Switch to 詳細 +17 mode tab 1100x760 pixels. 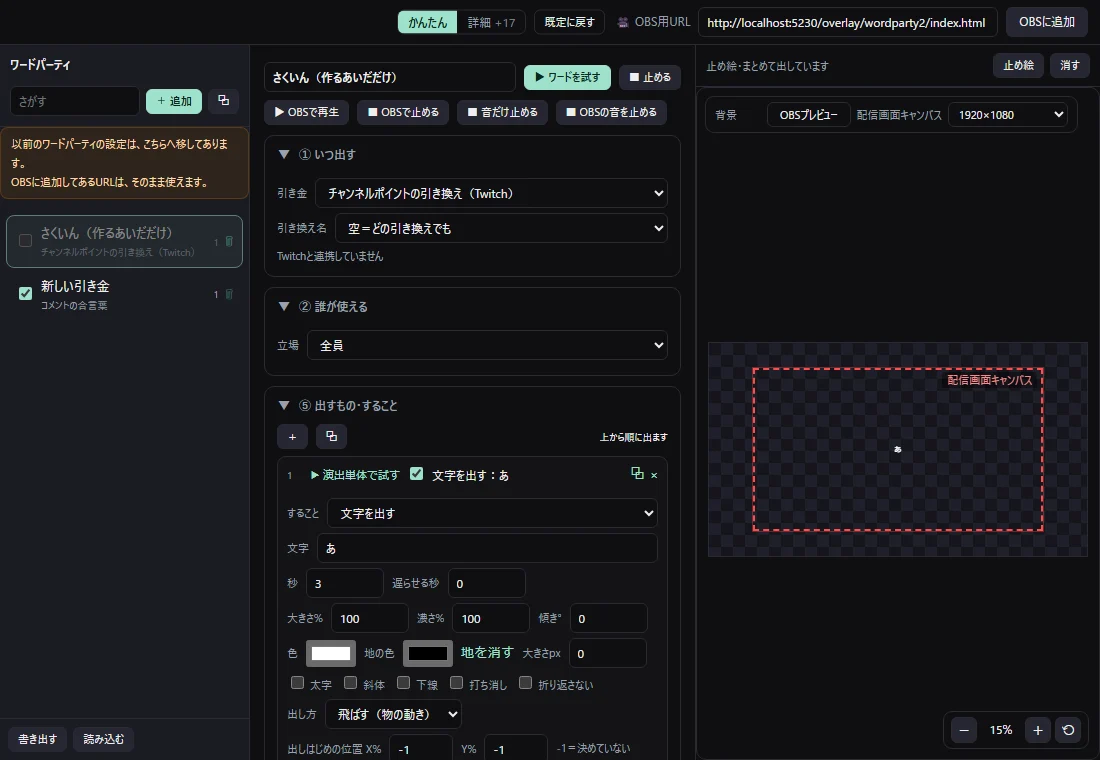(x=491, y=22)
